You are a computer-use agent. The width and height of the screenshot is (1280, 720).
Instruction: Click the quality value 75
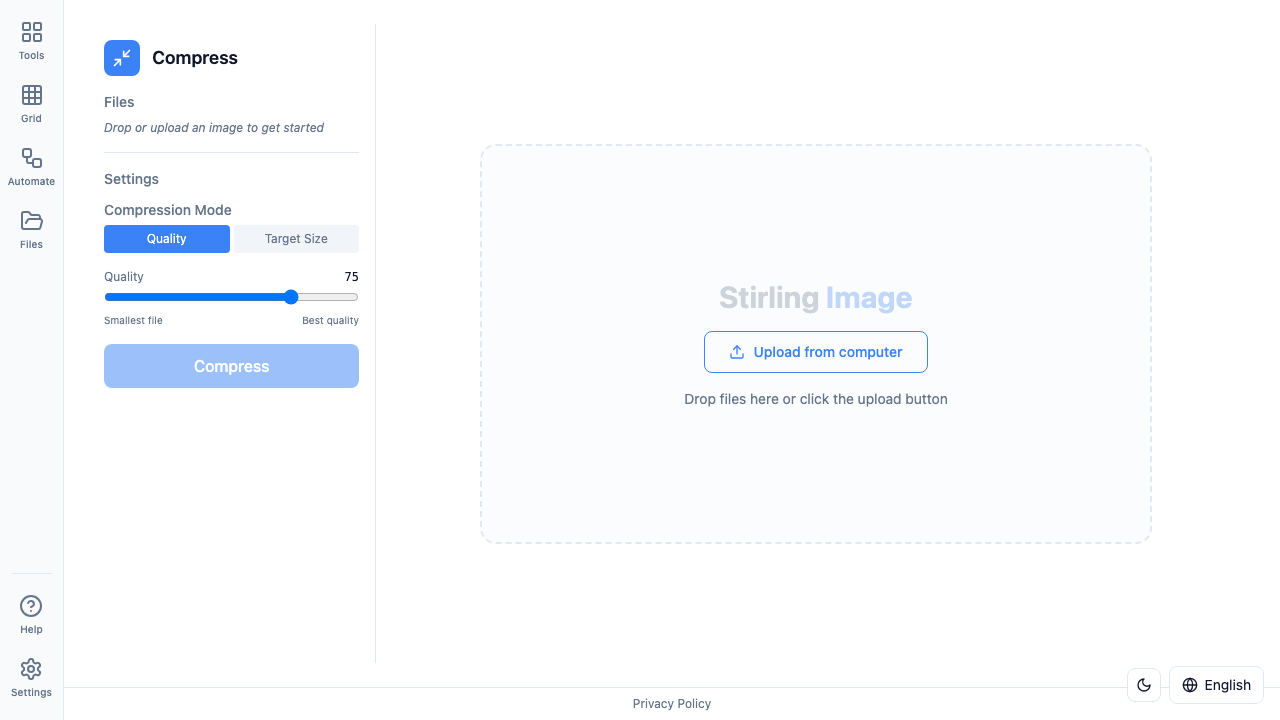(351, 277)
